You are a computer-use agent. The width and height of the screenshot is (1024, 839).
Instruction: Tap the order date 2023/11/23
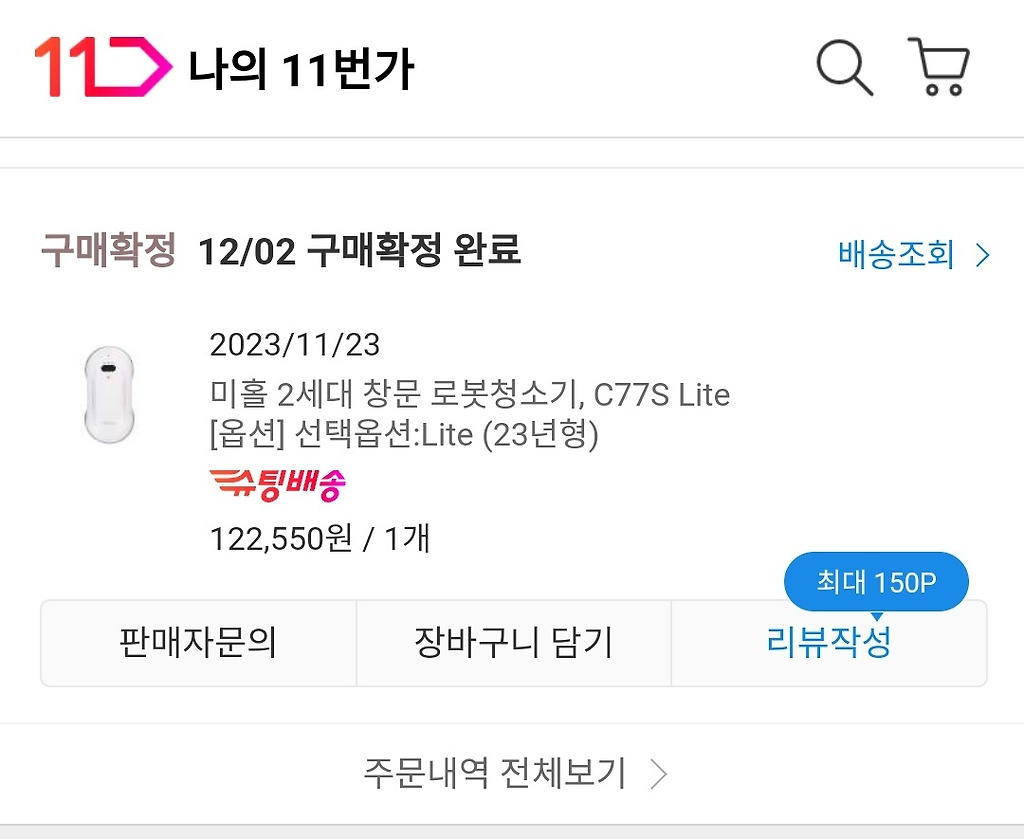pyautogui.click(x=295, y=345)
